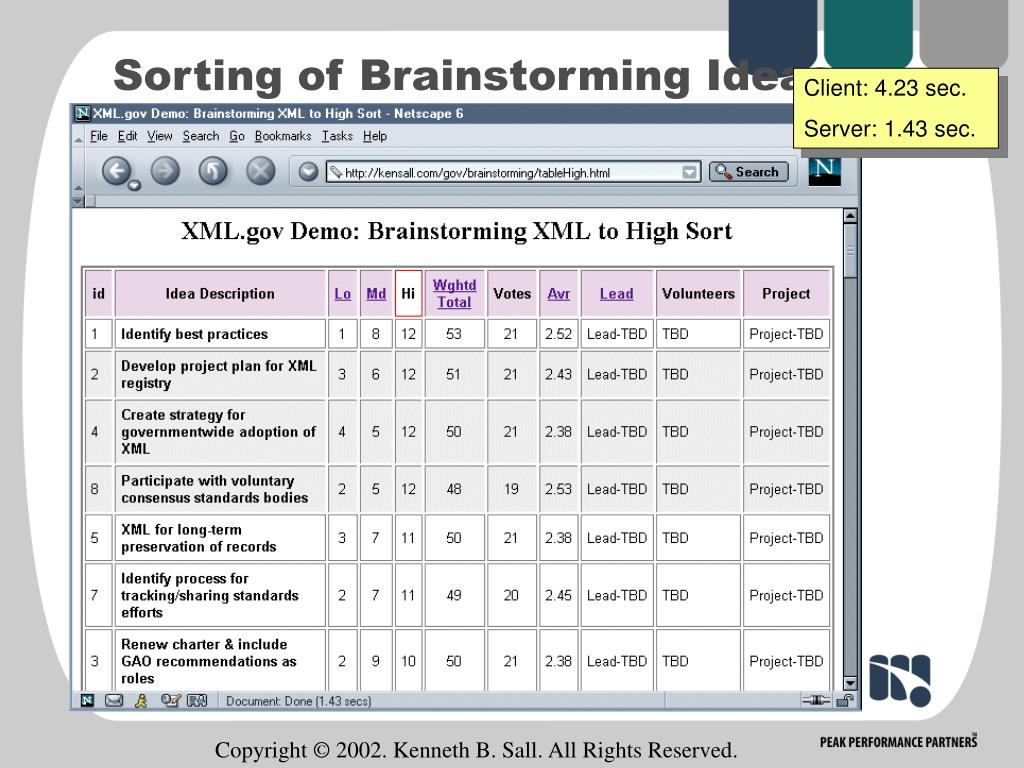Click the security padlock icon
1024x768 pixels.
(x=845, y=701)
